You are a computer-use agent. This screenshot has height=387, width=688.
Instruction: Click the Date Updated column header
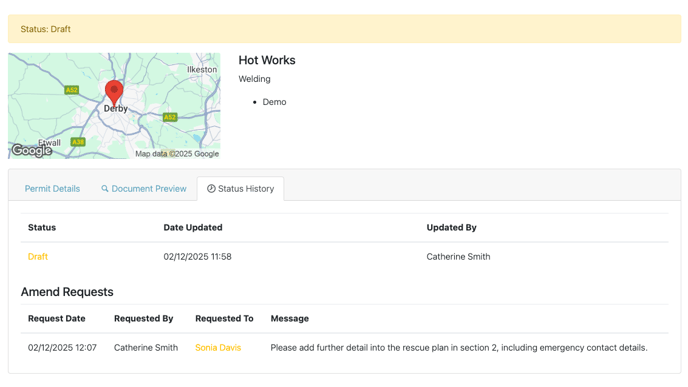(x=193, y=227)
